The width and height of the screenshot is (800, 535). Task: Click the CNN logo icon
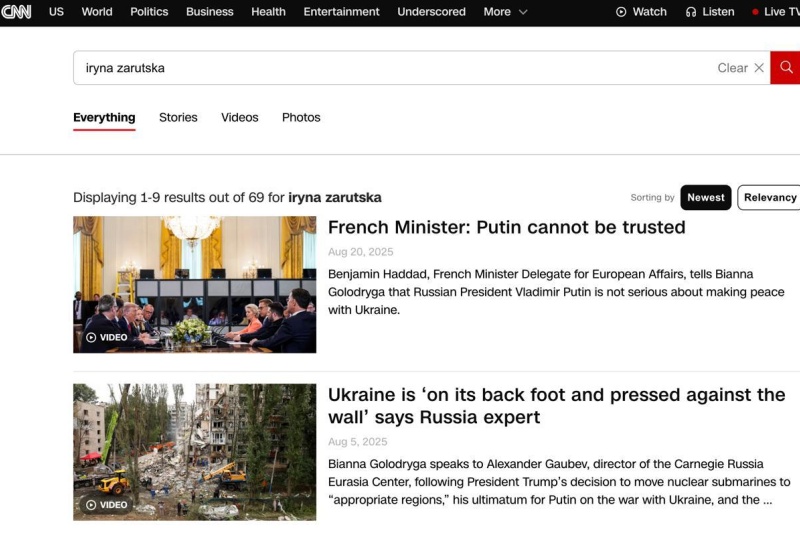16,12
